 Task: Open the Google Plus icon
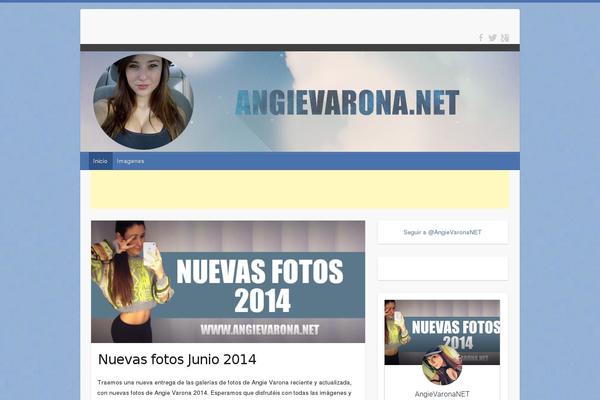click(505, 38)
